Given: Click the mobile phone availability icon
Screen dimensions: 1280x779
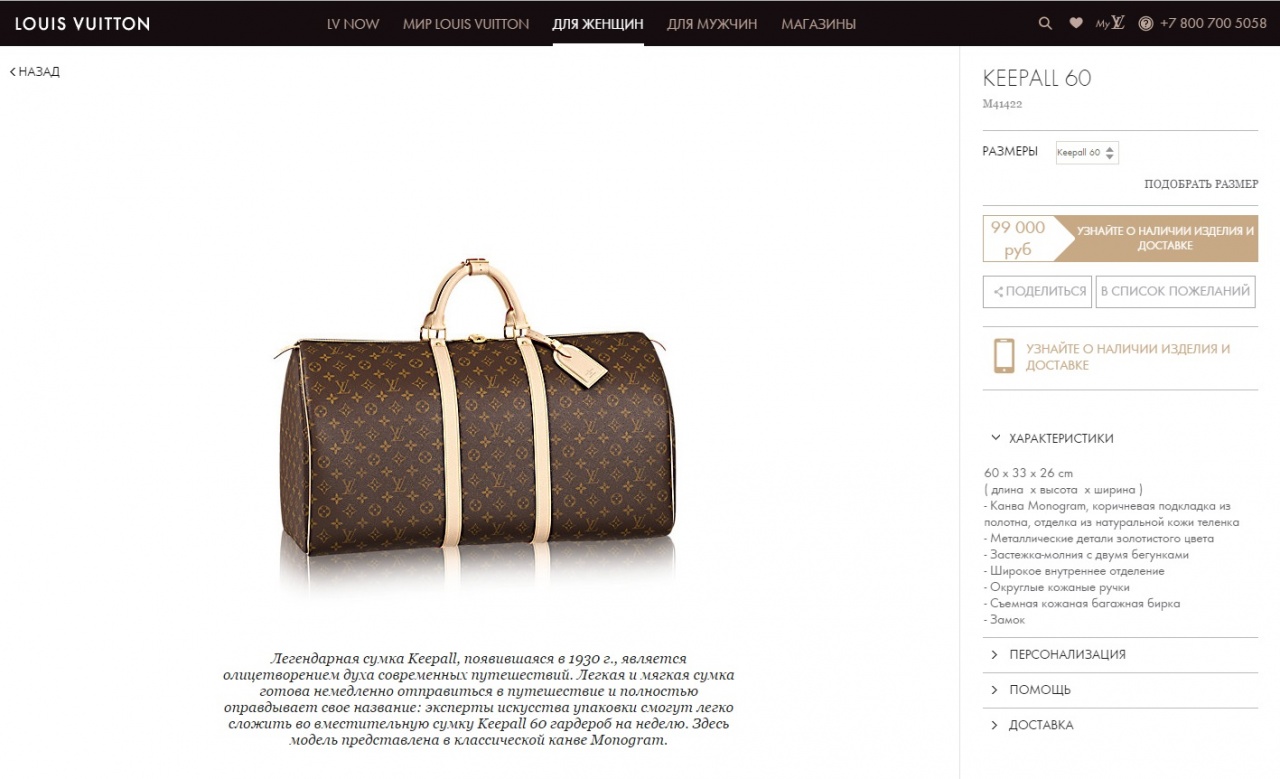Looking at the screenshot, I should point(1003,356).
